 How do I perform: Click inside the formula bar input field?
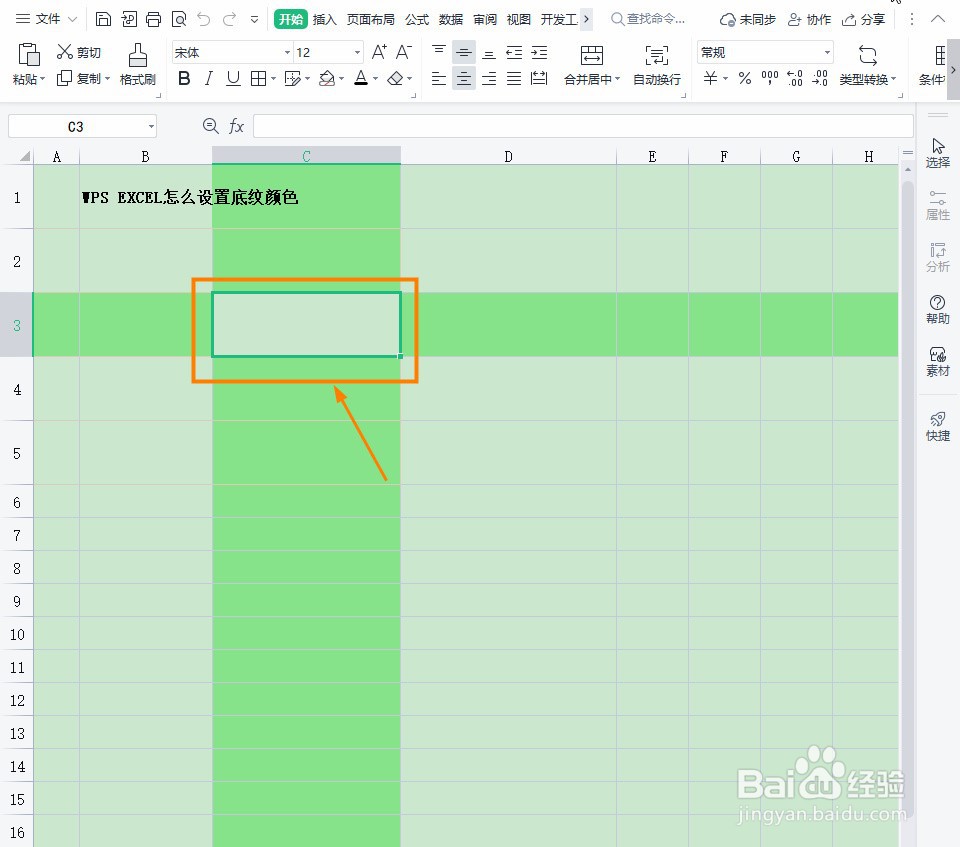(x=580, y=125)
